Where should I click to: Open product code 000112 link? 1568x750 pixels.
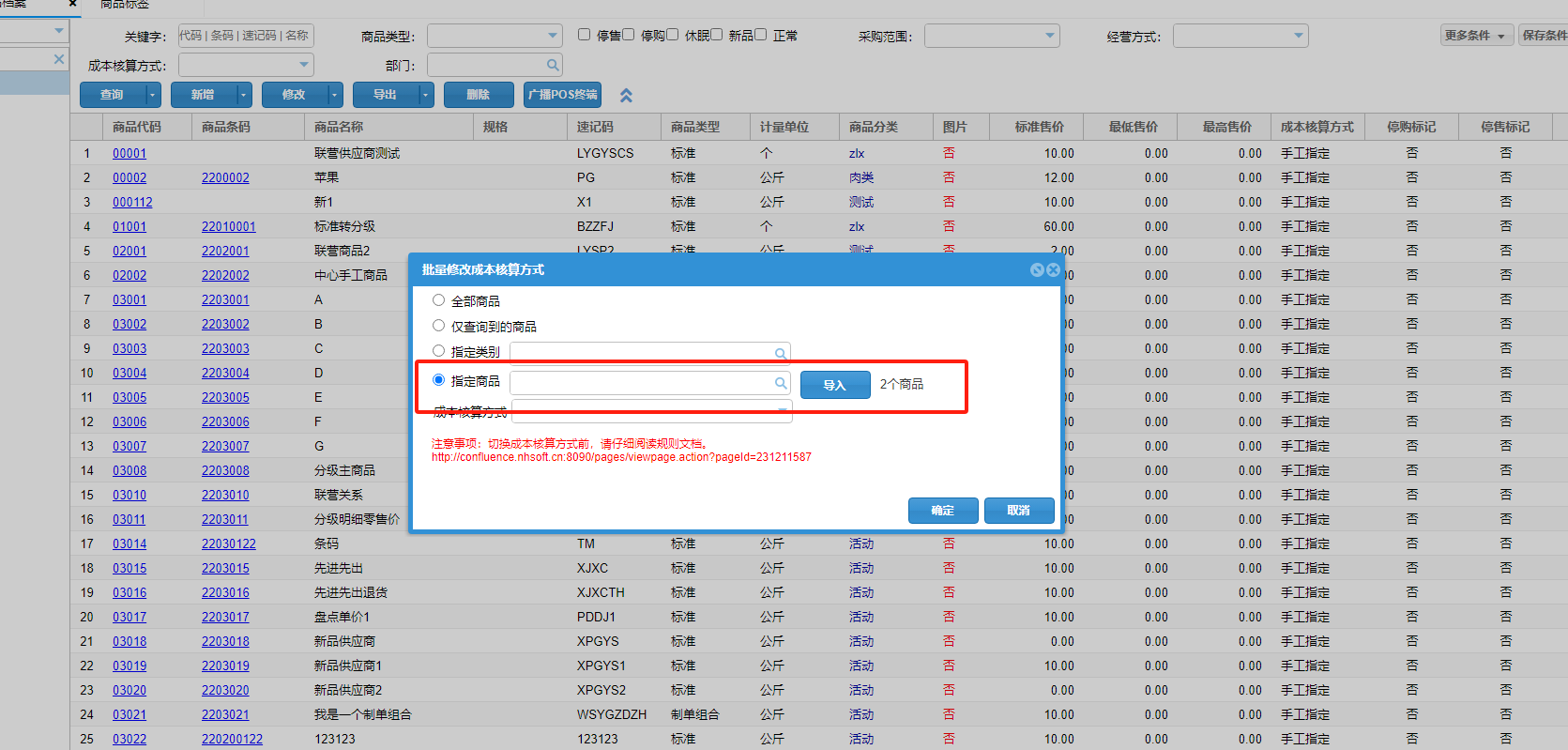pos(132,202)
